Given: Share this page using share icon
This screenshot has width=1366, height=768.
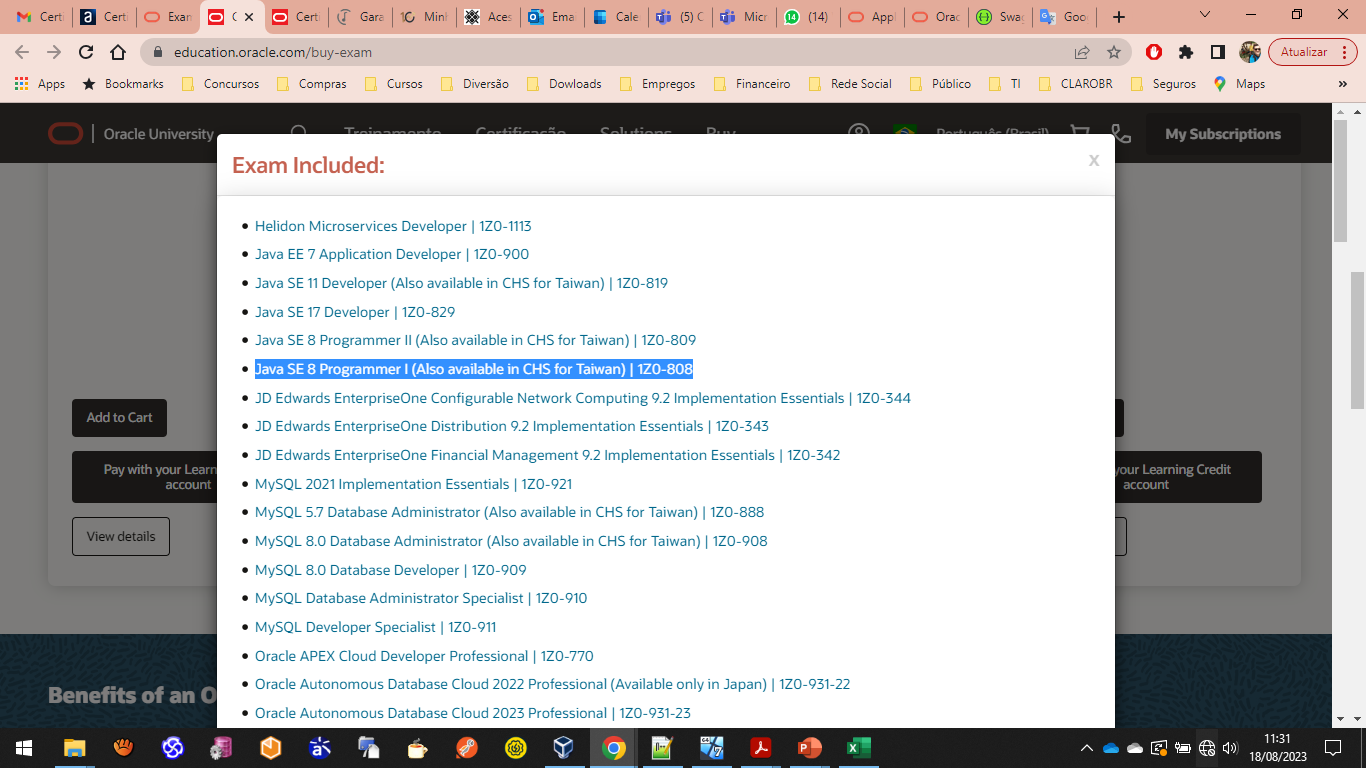Looking at the screenshot, I should [1082, 52].
